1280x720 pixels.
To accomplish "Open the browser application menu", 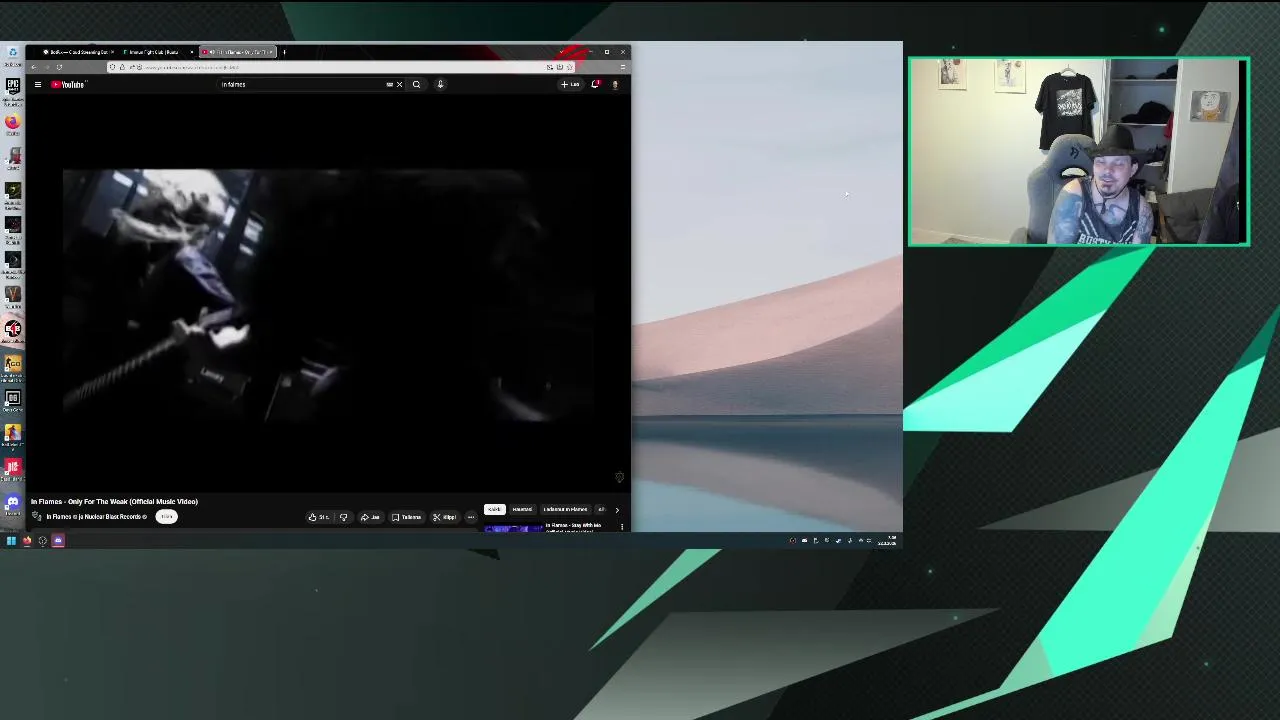I will pos(622,67).
